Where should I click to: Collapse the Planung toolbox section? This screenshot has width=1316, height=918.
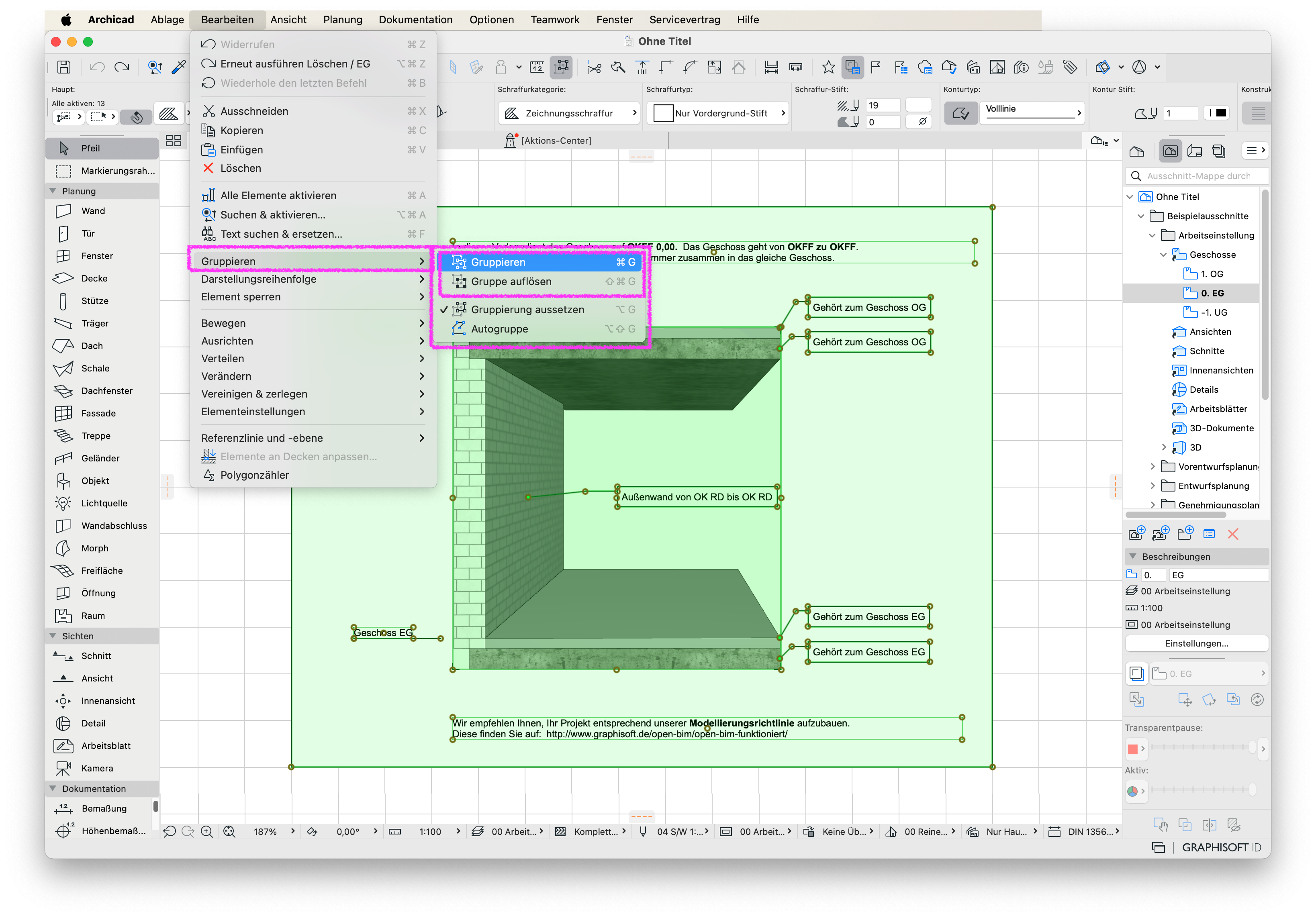[53, 191]
